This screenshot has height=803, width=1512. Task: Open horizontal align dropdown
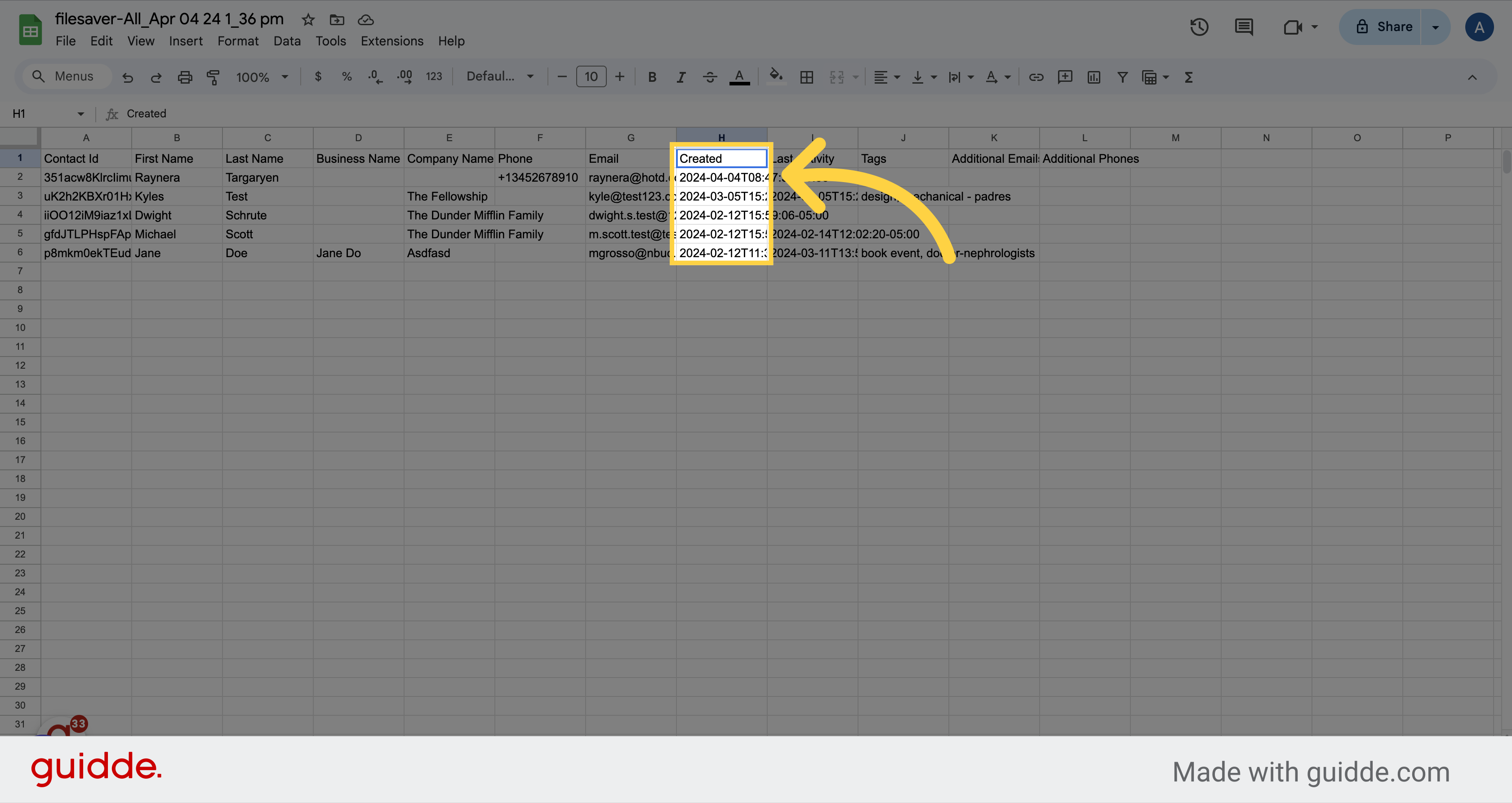pyautogui.click(x=886, y=77)
